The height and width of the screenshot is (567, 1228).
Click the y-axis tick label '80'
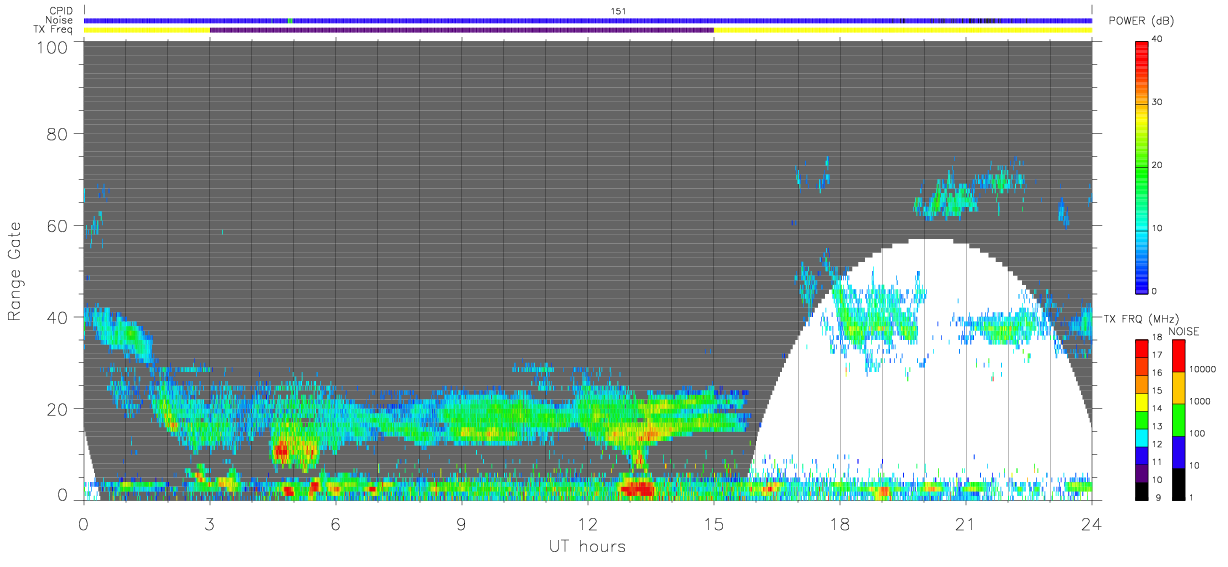[x=57, y=133]
